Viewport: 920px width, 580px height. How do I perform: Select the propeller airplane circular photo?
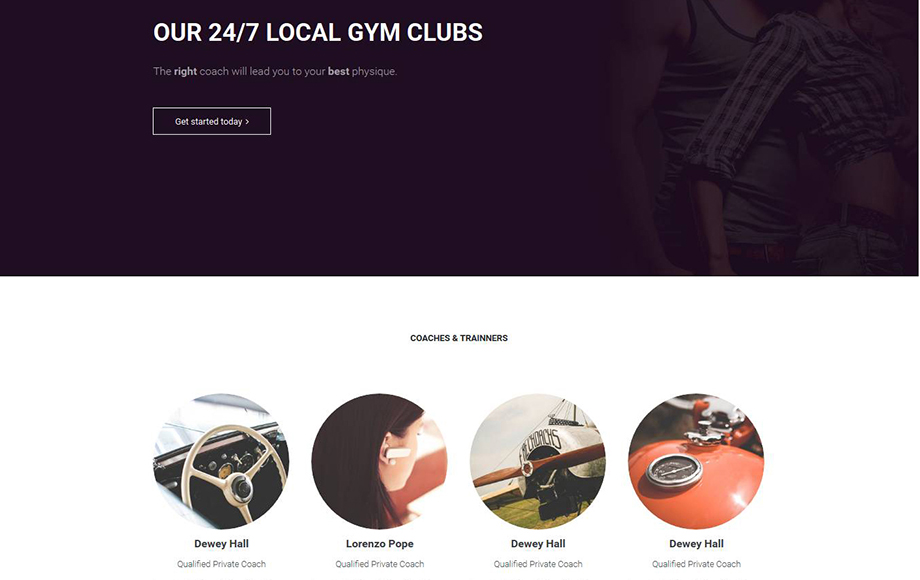[x=538, y=461]
